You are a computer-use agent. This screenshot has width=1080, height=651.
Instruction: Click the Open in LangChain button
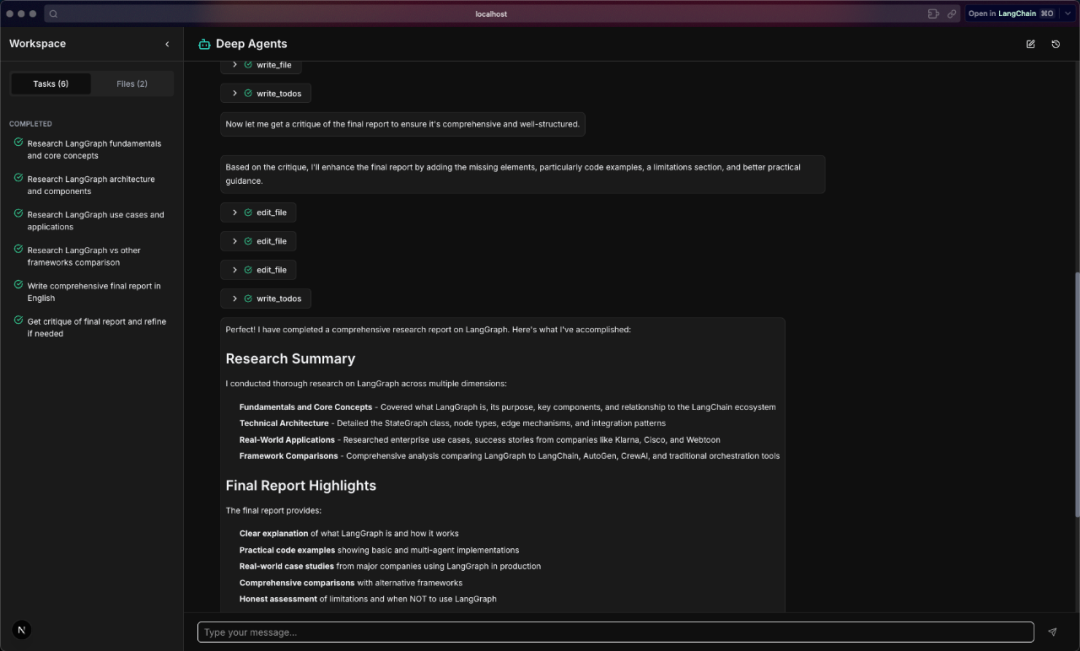[1011, 14]
